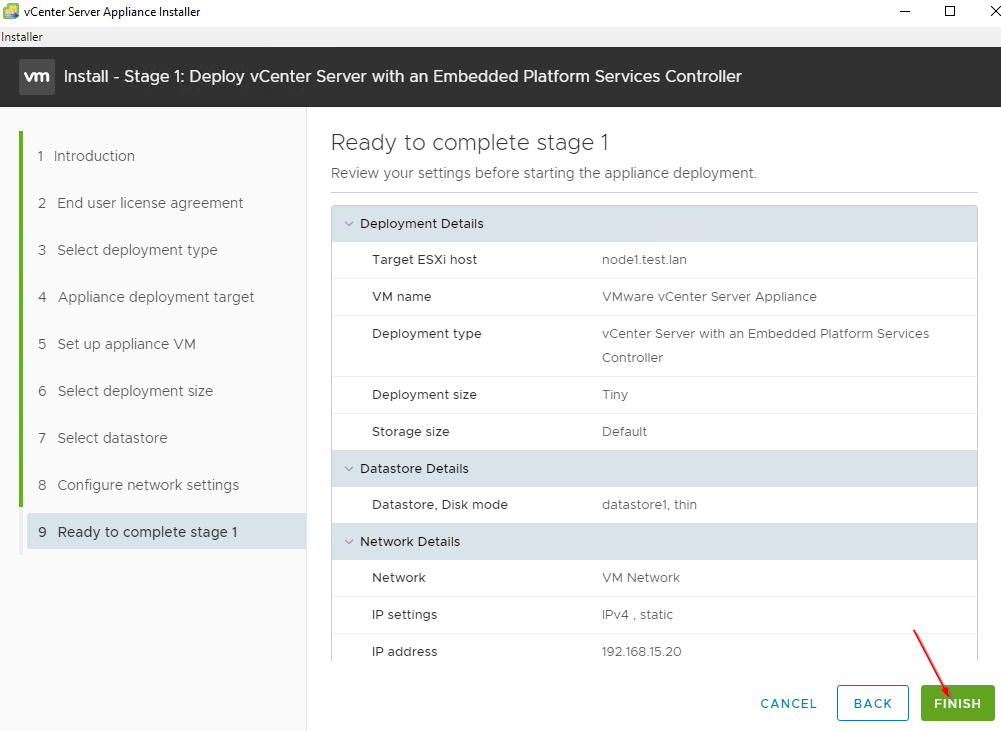The image size is (1001, 731).
Task: Close the installer window
Action: coord(994,11)
